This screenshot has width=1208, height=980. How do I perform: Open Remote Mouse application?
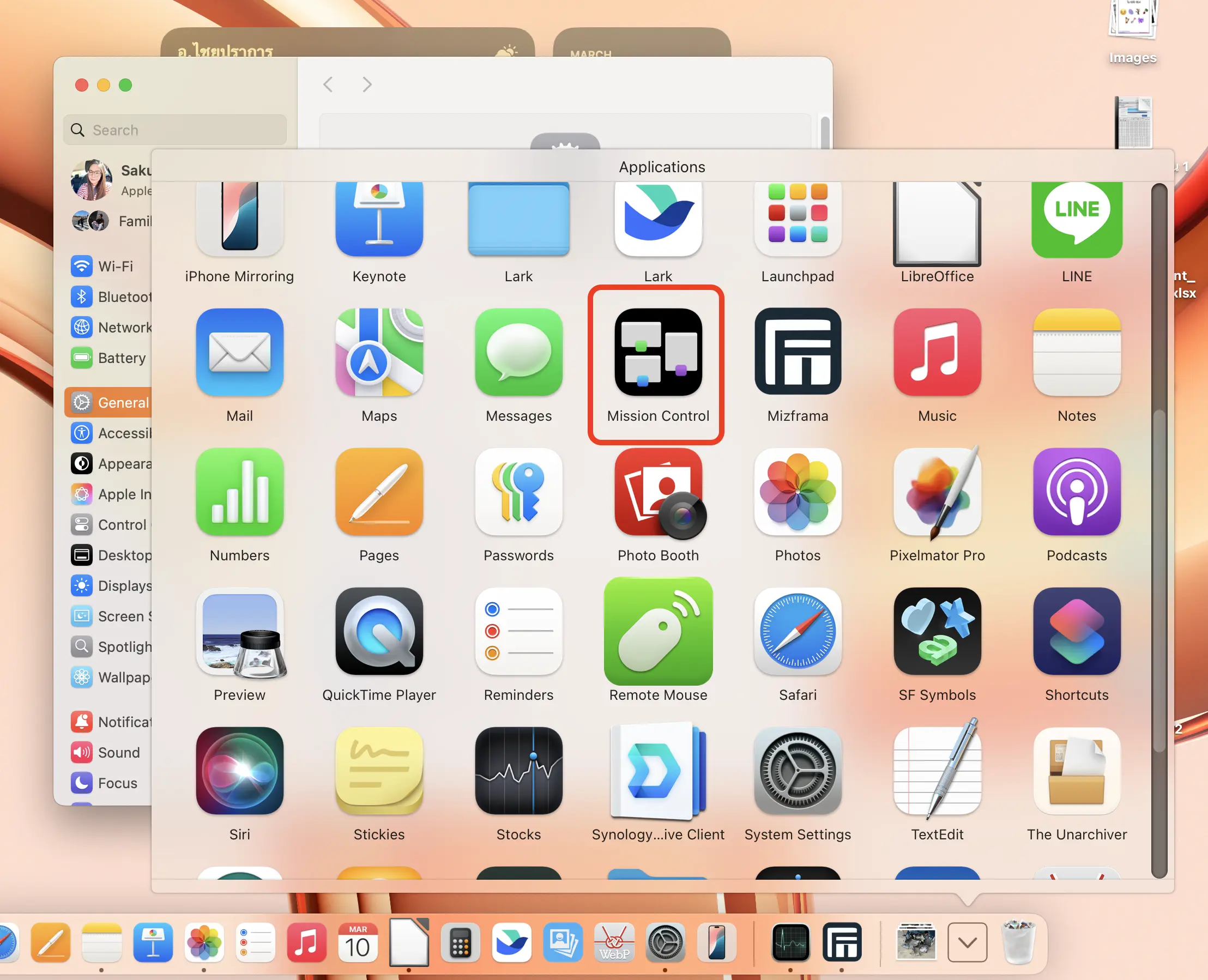pyautogui.click(x=657, y=631)
